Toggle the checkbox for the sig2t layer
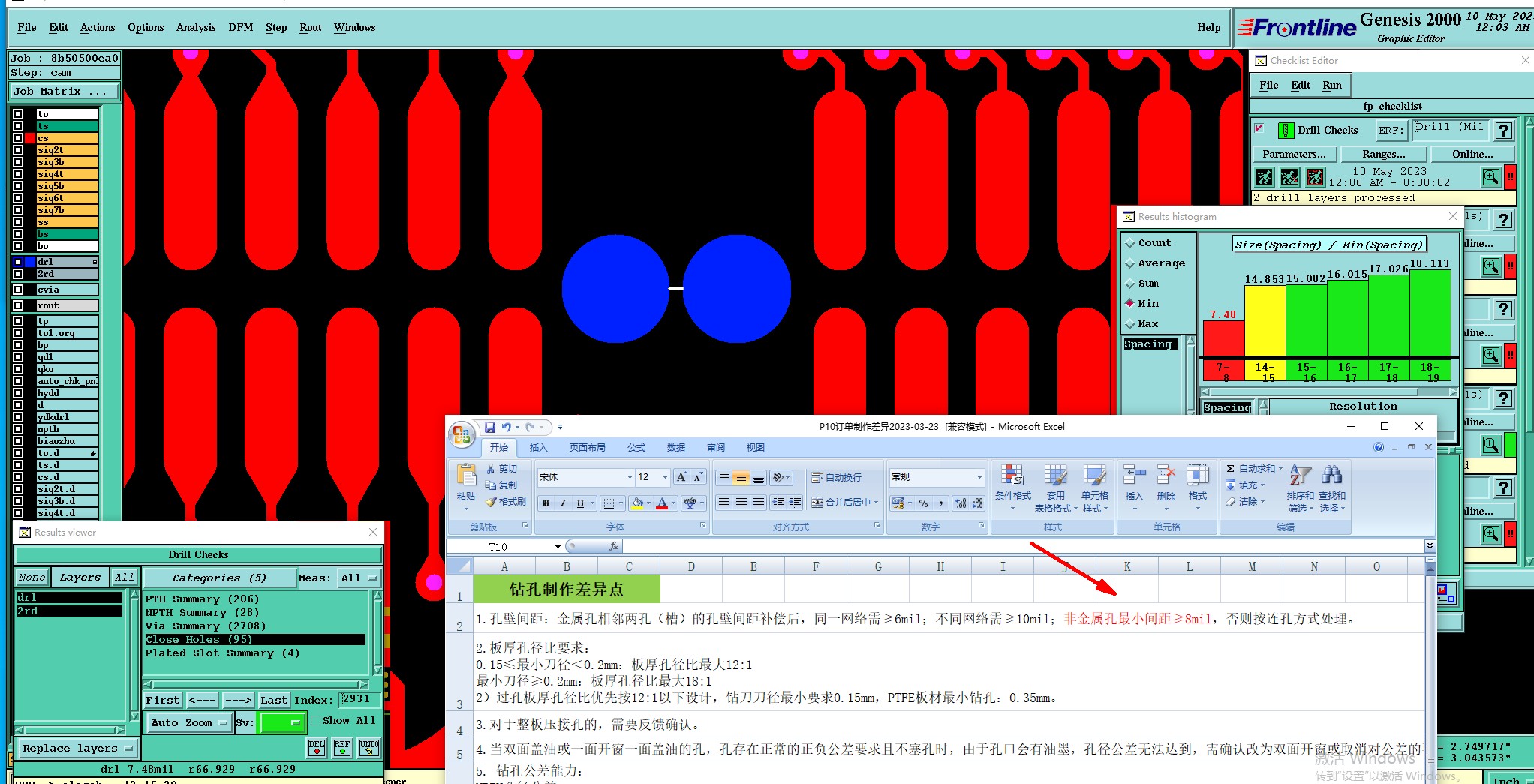This screenshot has width=1534, height=784. [x=18, y=150]
